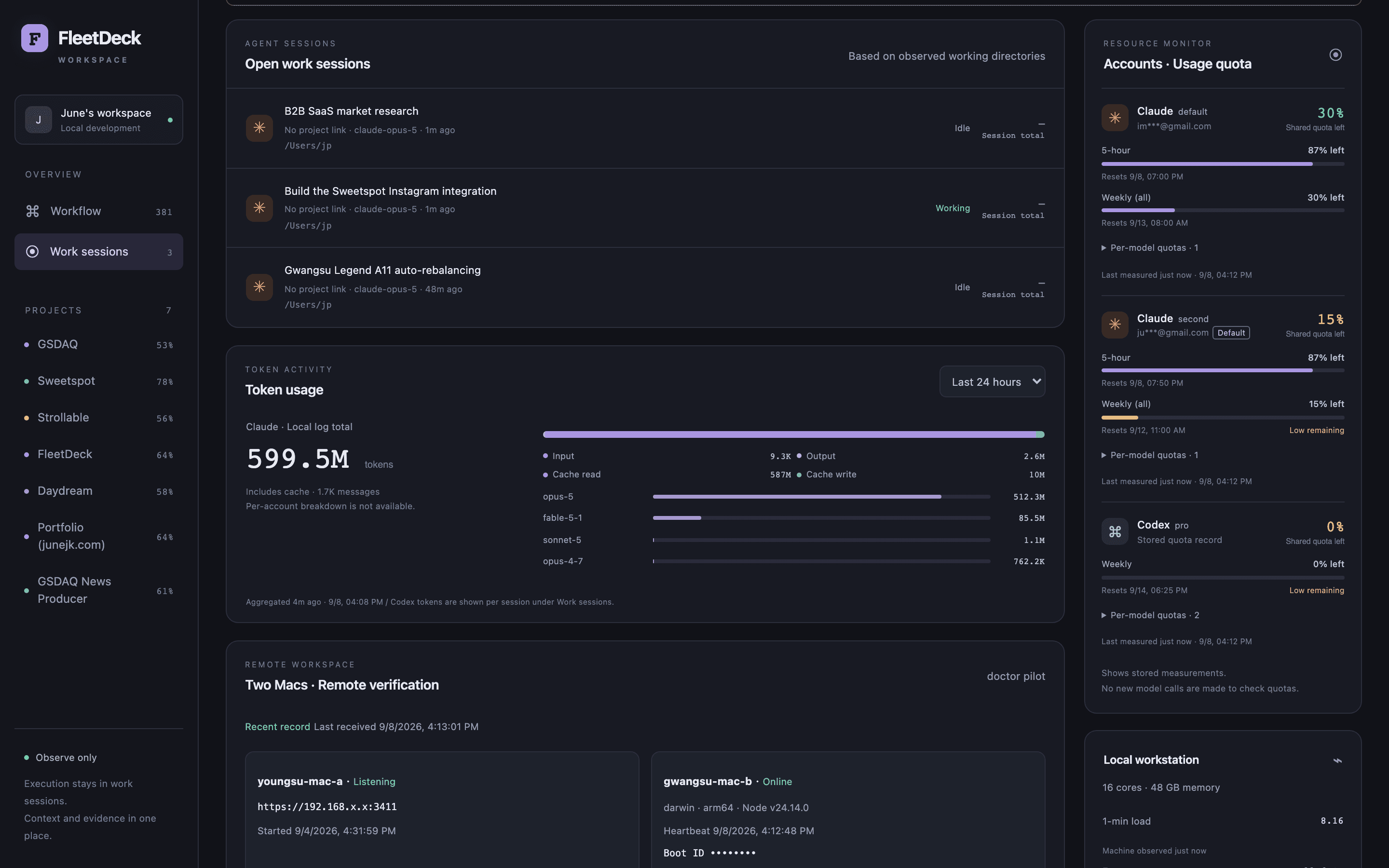Click the doctor pilot label
This screenshot has height=868, width=1389.
tap(1016, 676)
